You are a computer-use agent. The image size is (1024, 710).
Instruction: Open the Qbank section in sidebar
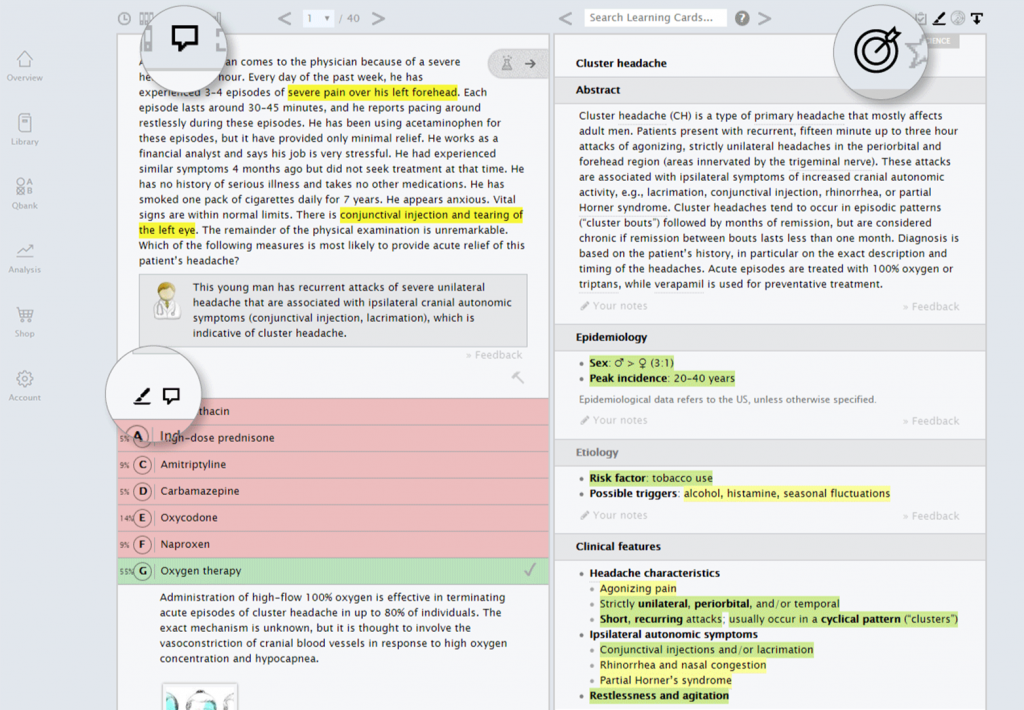pos(25,193)
